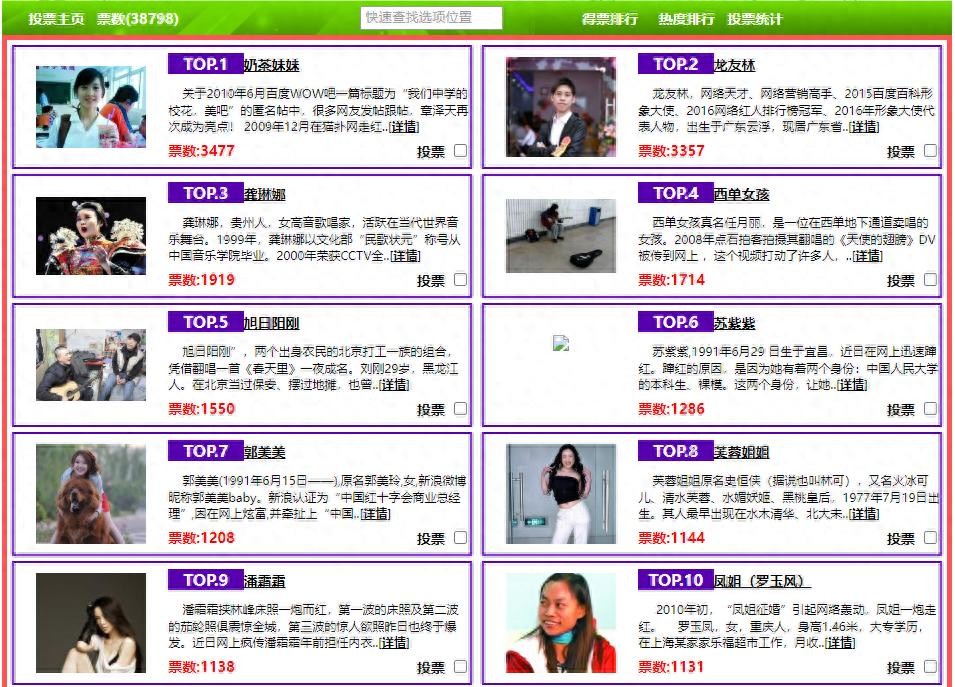
Task: Open 投票统计 statistics page
Action: 755,19
